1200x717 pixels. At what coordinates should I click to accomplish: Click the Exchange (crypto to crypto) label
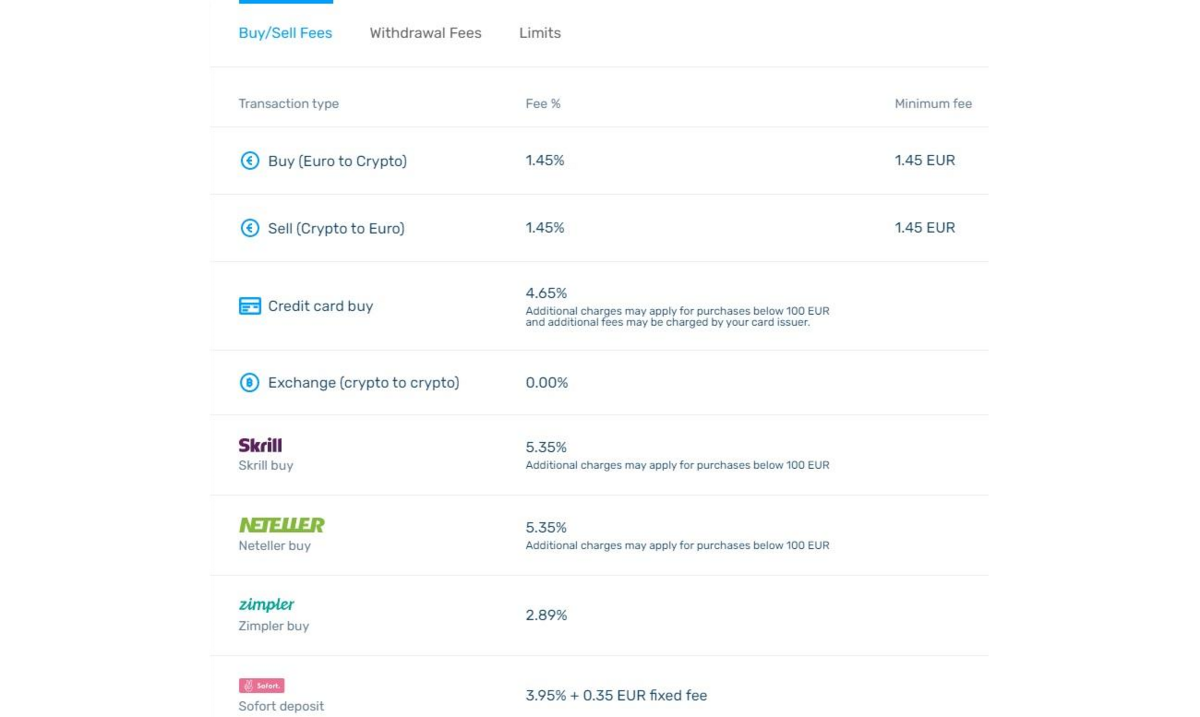point(363,383)
